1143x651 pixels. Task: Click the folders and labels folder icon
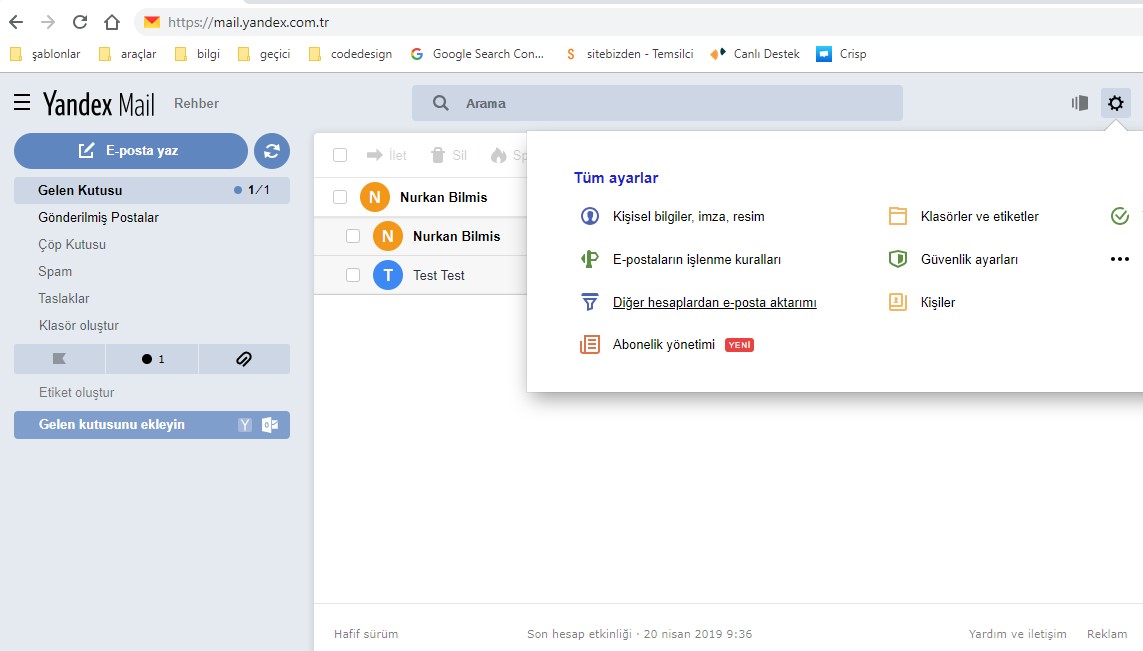(898, 216)
